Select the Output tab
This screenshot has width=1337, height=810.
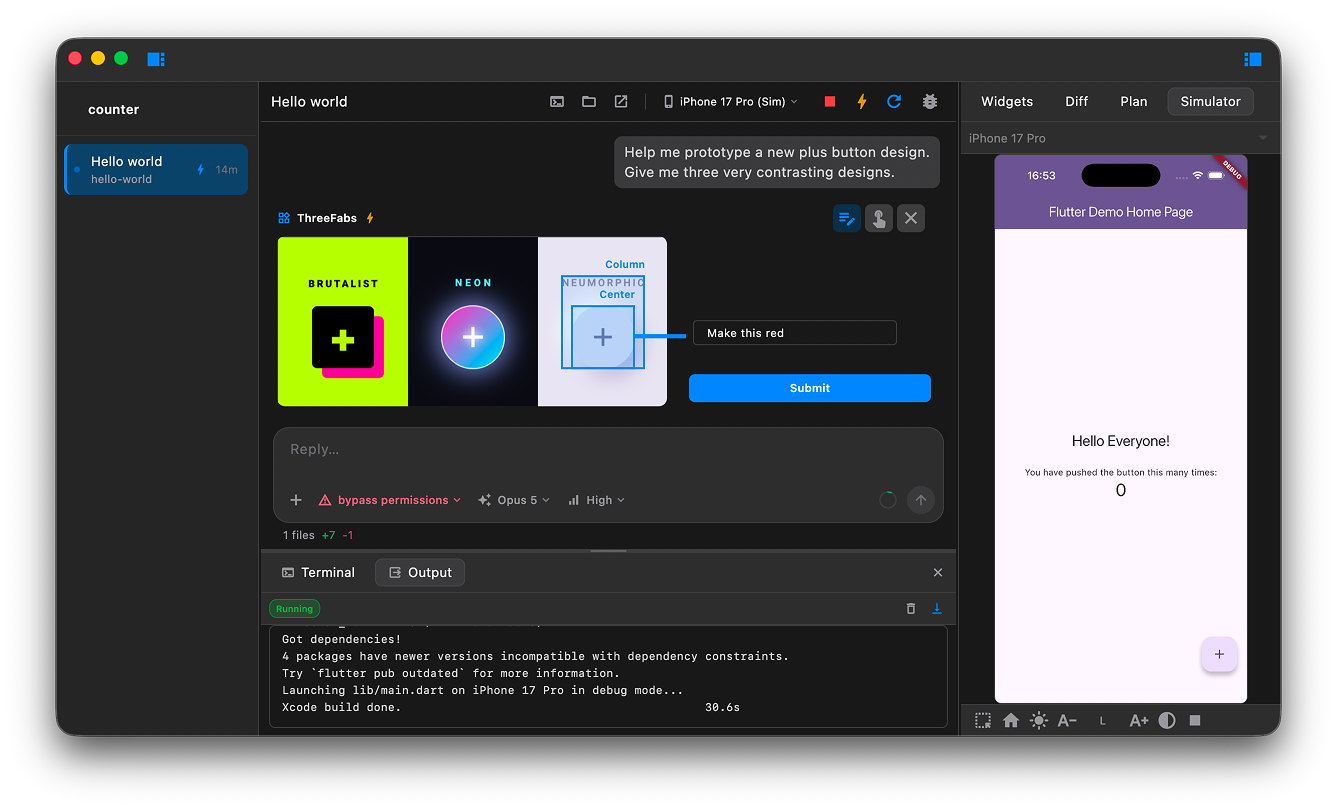point(420,573)
